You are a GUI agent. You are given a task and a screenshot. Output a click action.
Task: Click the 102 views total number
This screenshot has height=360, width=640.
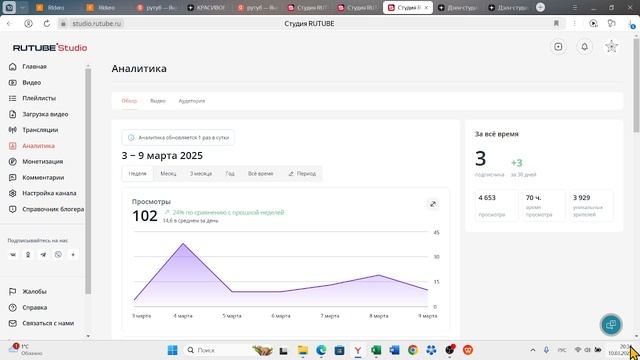pyautogui.click(x=145, y=216)
